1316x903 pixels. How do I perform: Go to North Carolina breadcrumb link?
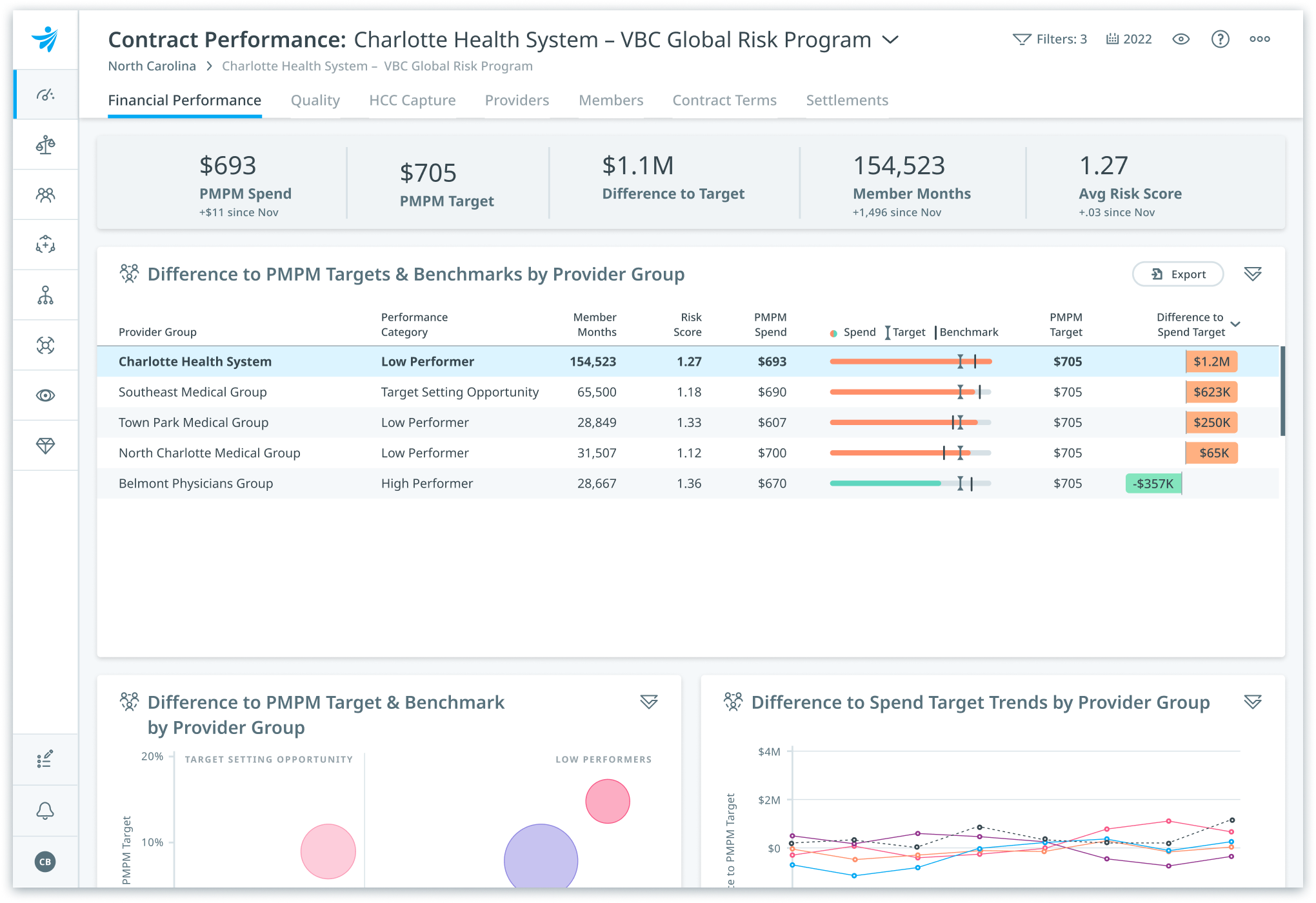coord(152,66)
